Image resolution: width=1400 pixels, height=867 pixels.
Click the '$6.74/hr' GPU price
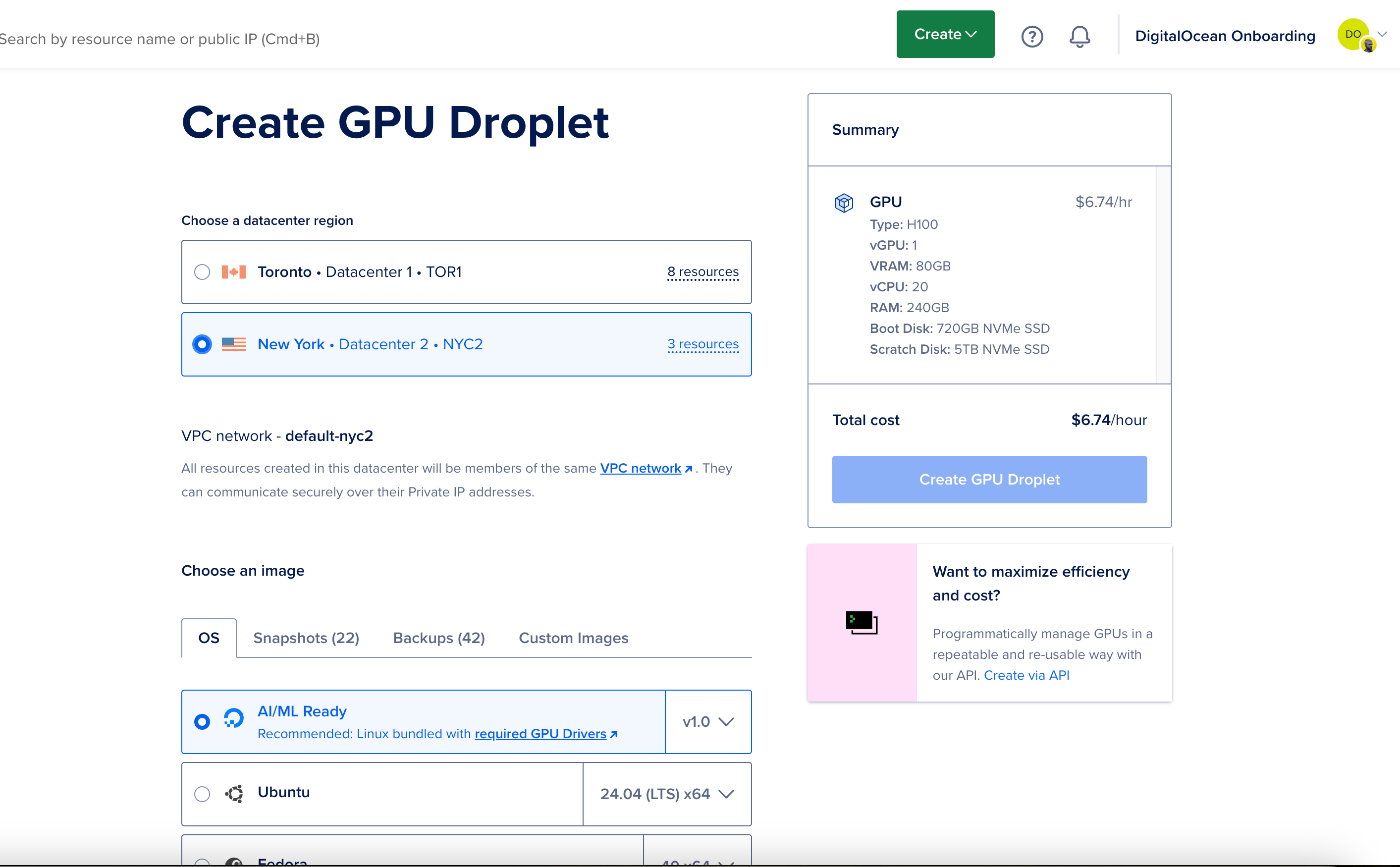pyautogui.click(x=1104, y=202)
